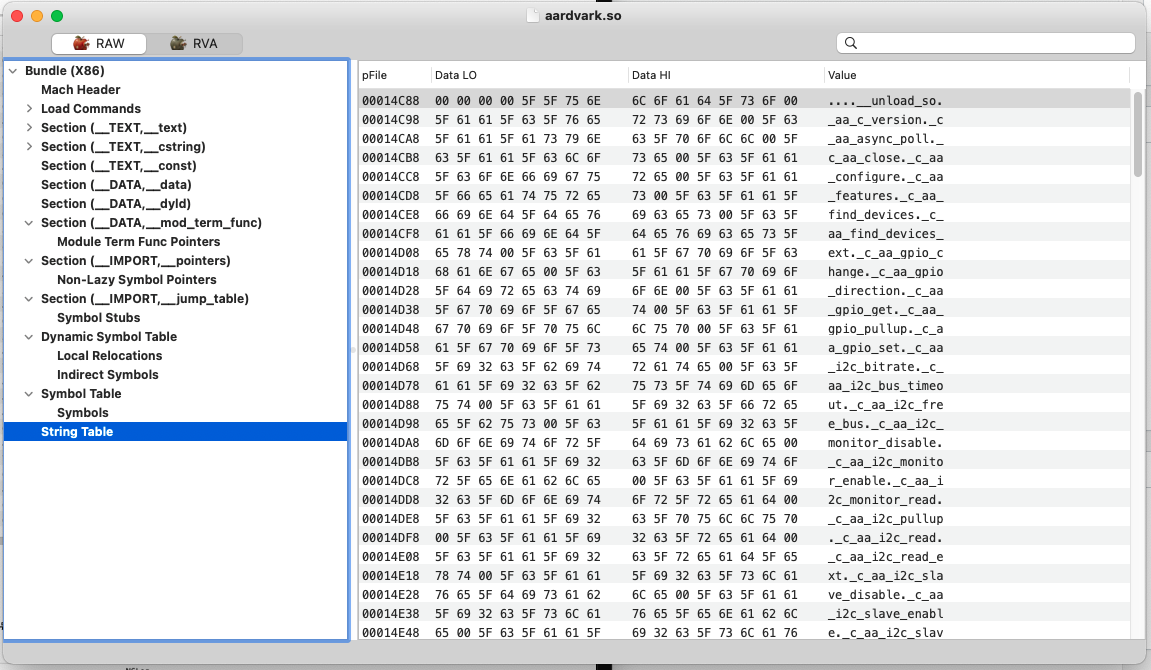This screenshot has width=1151, height=670.
Task: Expand Section (__TEXT,__text) node
Action: tap(29, 128)
